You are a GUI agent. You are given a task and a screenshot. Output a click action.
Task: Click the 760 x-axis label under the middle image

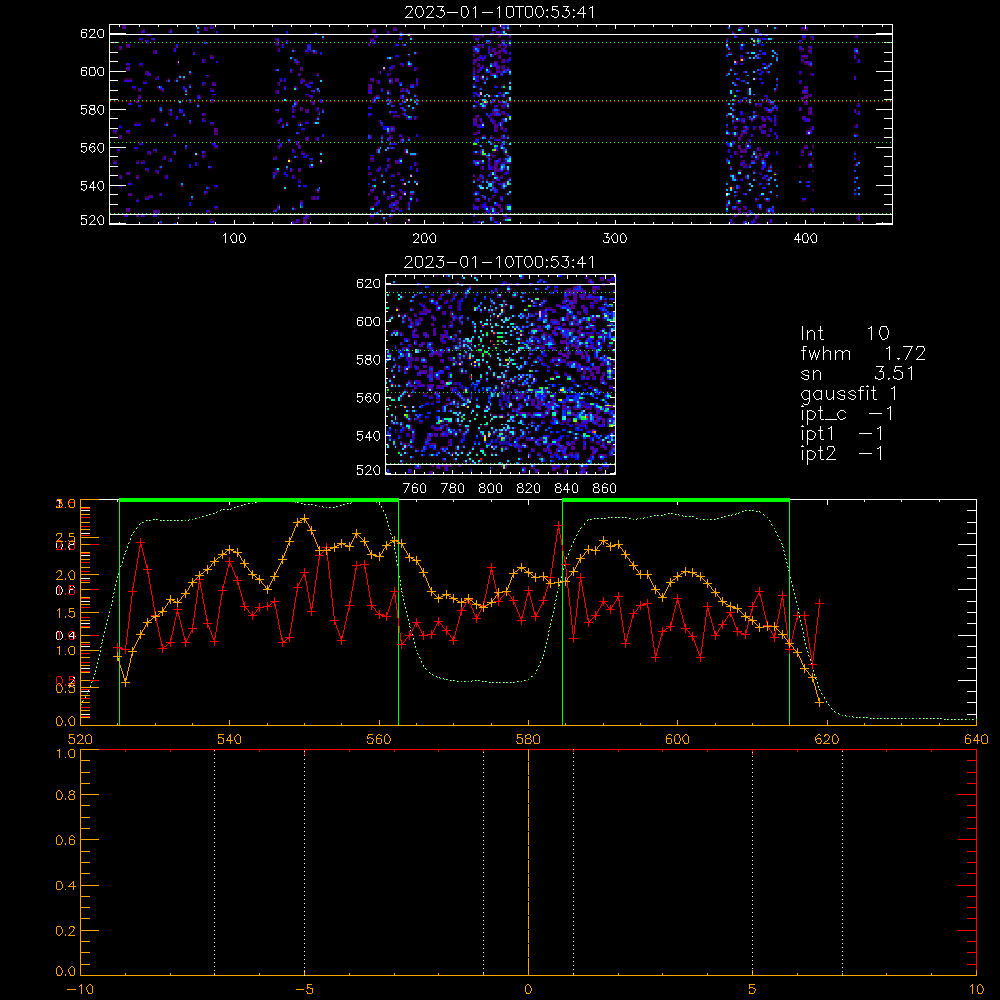(x=415, y=489)
